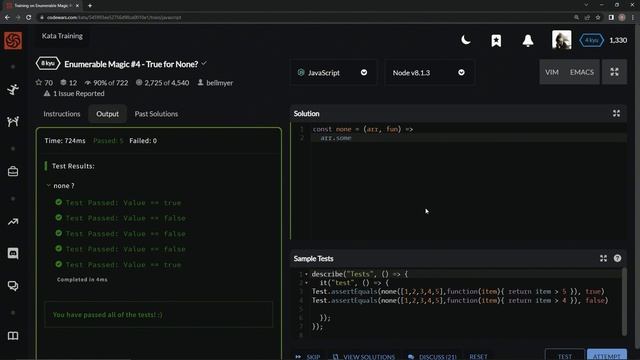This screenshot has height=360, width=640.
Task: Open the user profile avatar
Action: (562, 40)
